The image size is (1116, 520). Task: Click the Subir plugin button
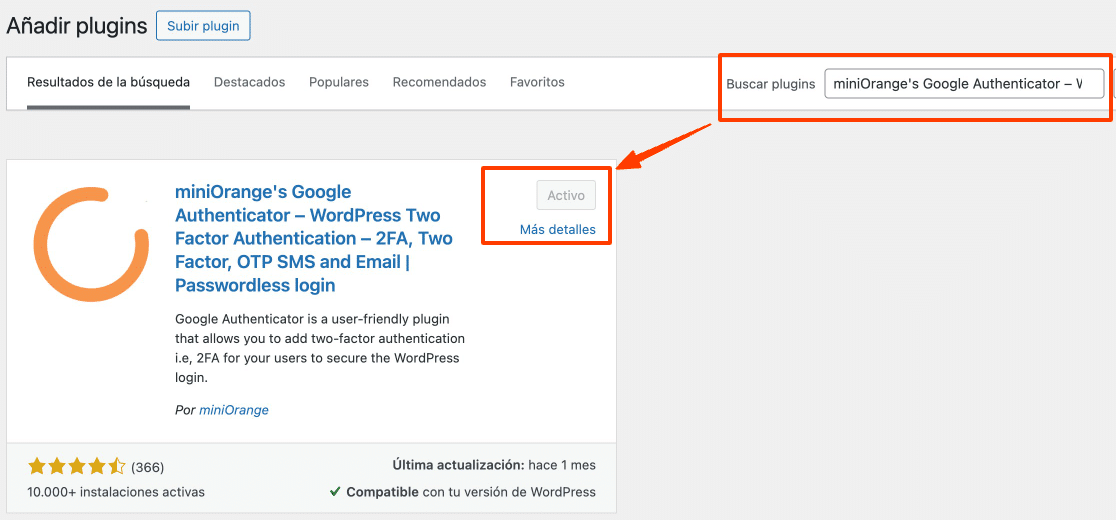tap(203, 26)
